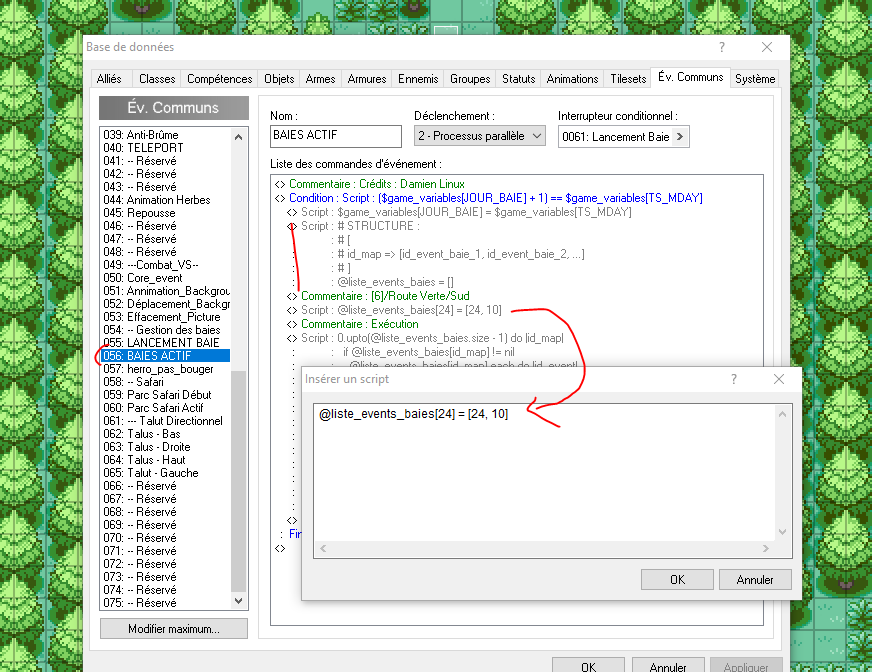Select list entry 054: -- Gestion des baies
Screen dimensions: 872x672
(166, 330)
